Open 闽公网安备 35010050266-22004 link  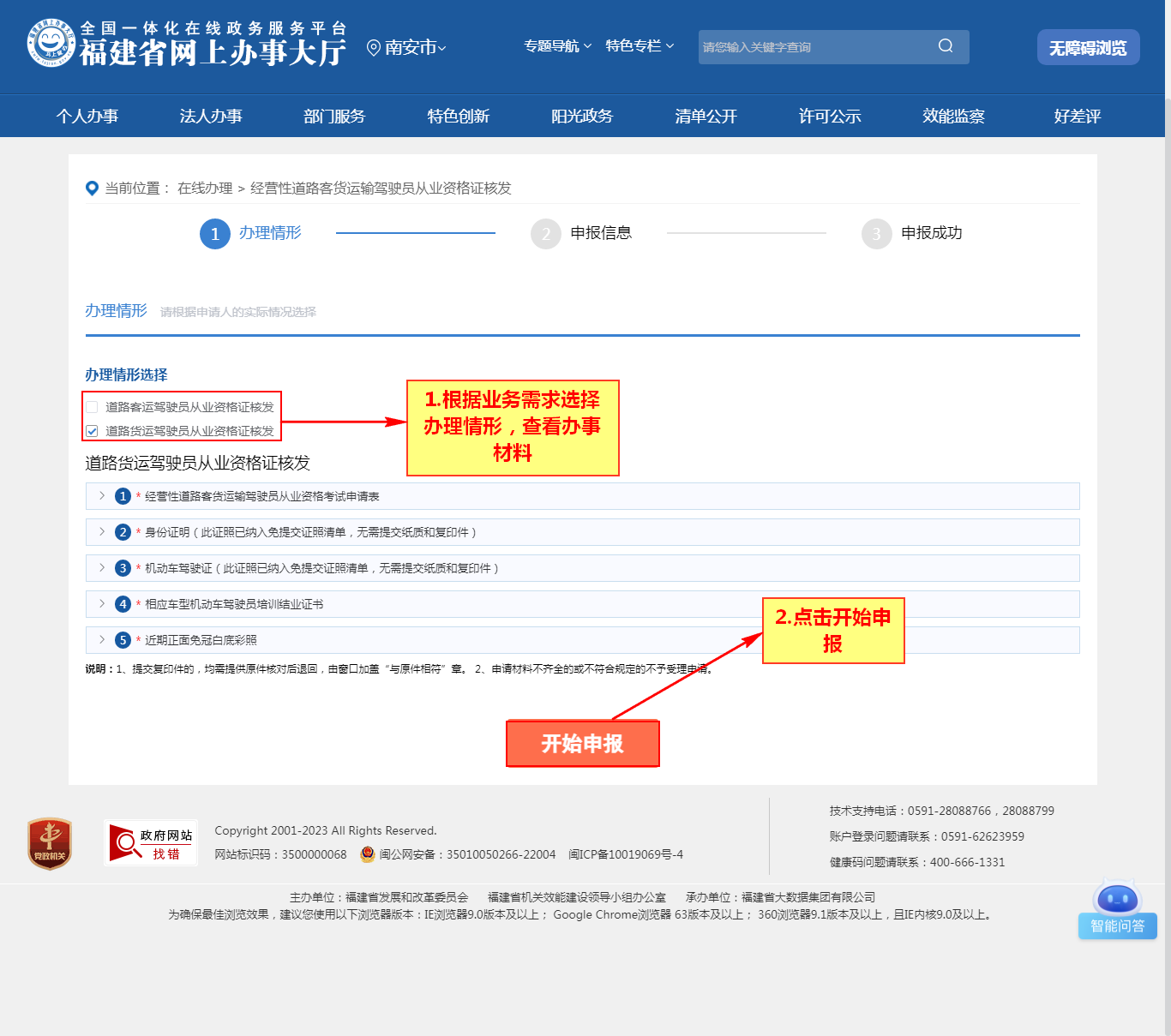click(467, 854)
